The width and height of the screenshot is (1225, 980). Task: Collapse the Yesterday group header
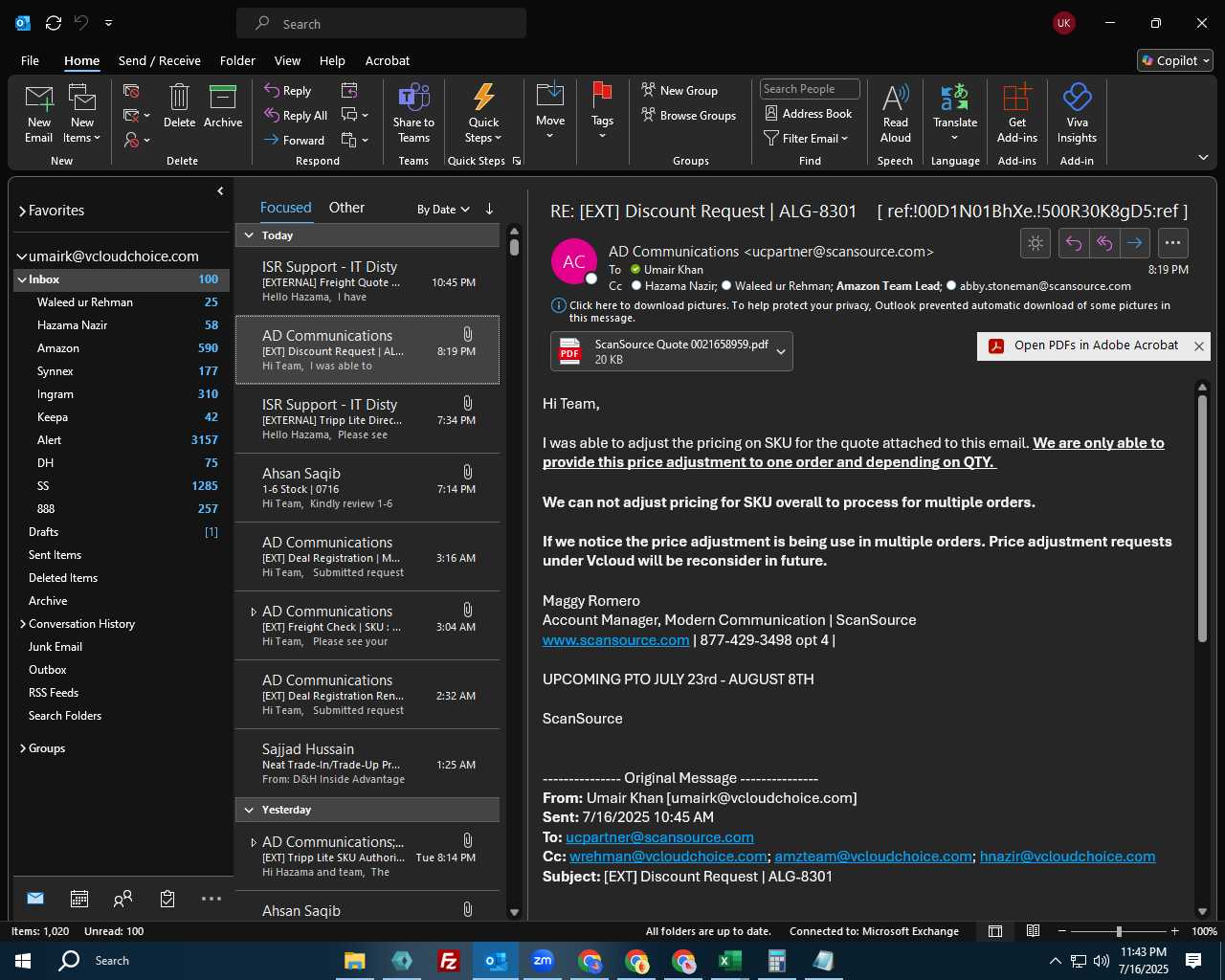point(249,810)
